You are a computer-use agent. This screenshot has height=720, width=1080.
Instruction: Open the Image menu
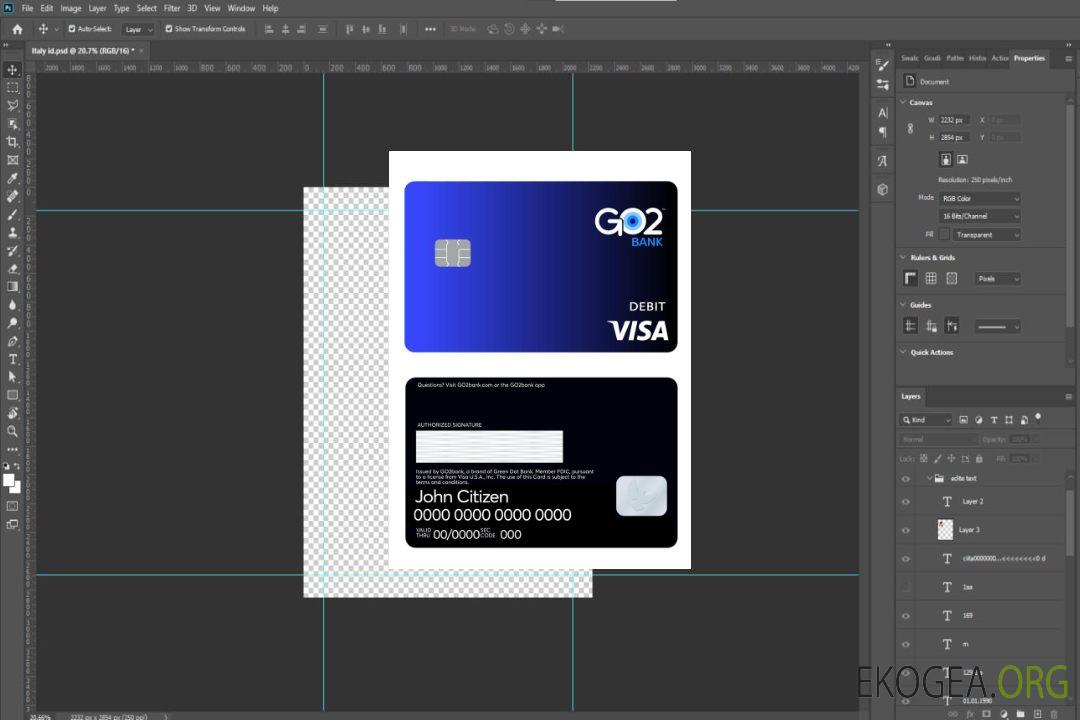71,8
